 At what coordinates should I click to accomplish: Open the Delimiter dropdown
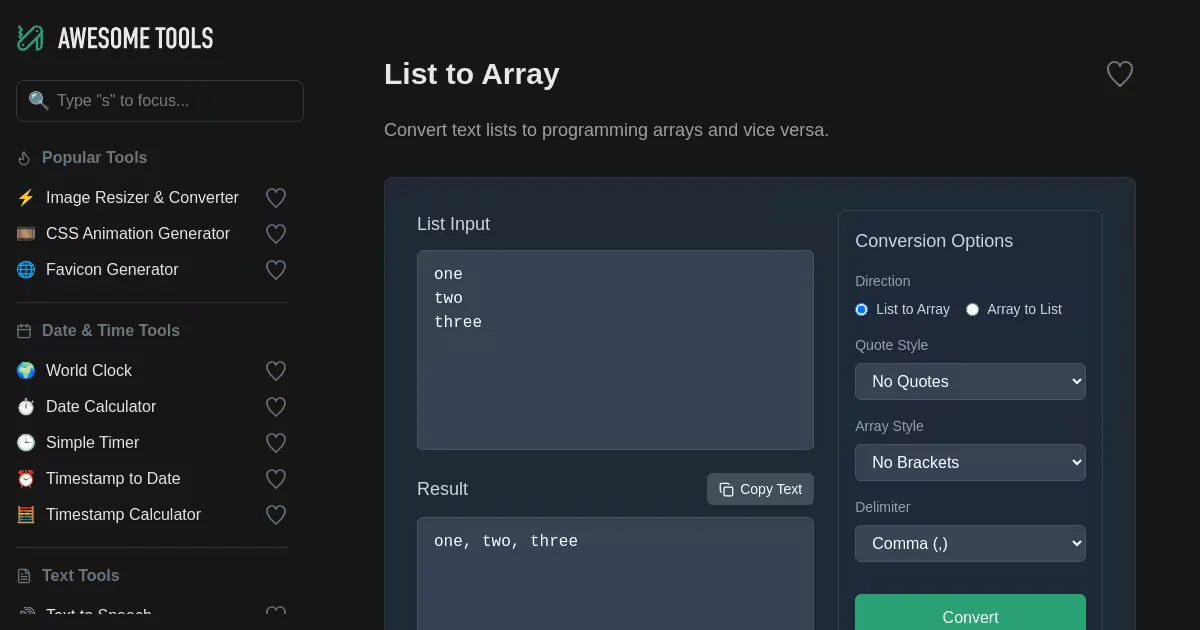[969, 543]
